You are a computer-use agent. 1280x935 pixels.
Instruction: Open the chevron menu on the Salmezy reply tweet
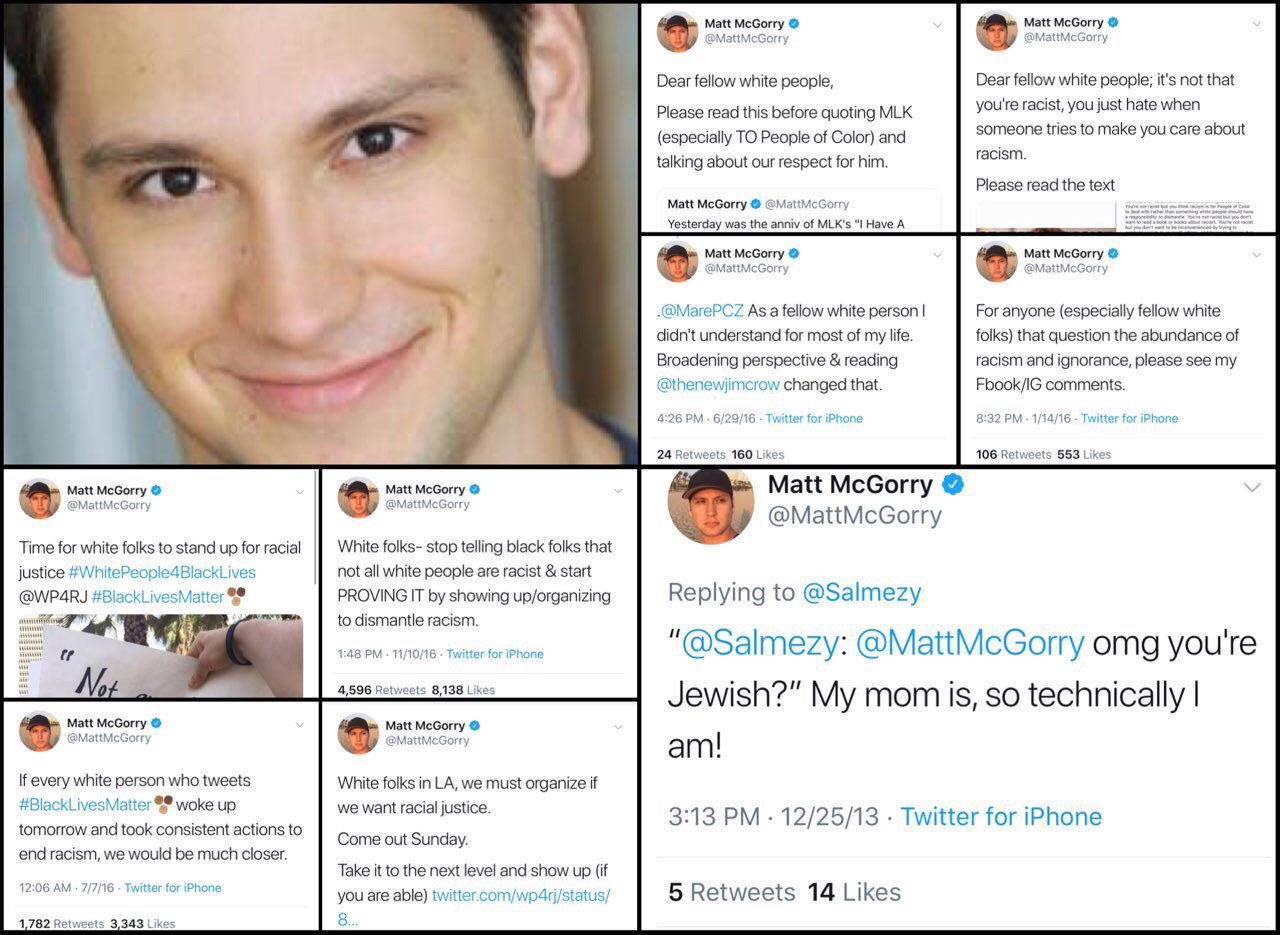point(1252,487)
